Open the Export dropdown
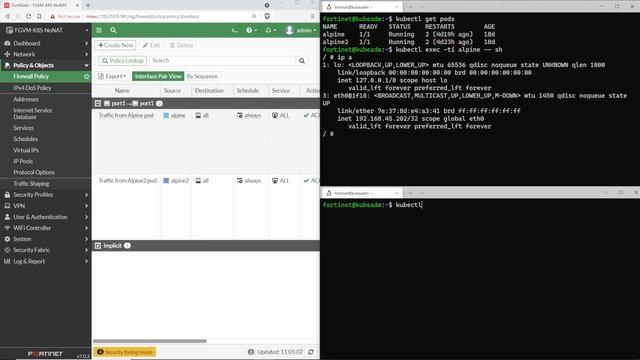Image resolution: width=640 pixels, height=360 pixels. click(112, 76)
